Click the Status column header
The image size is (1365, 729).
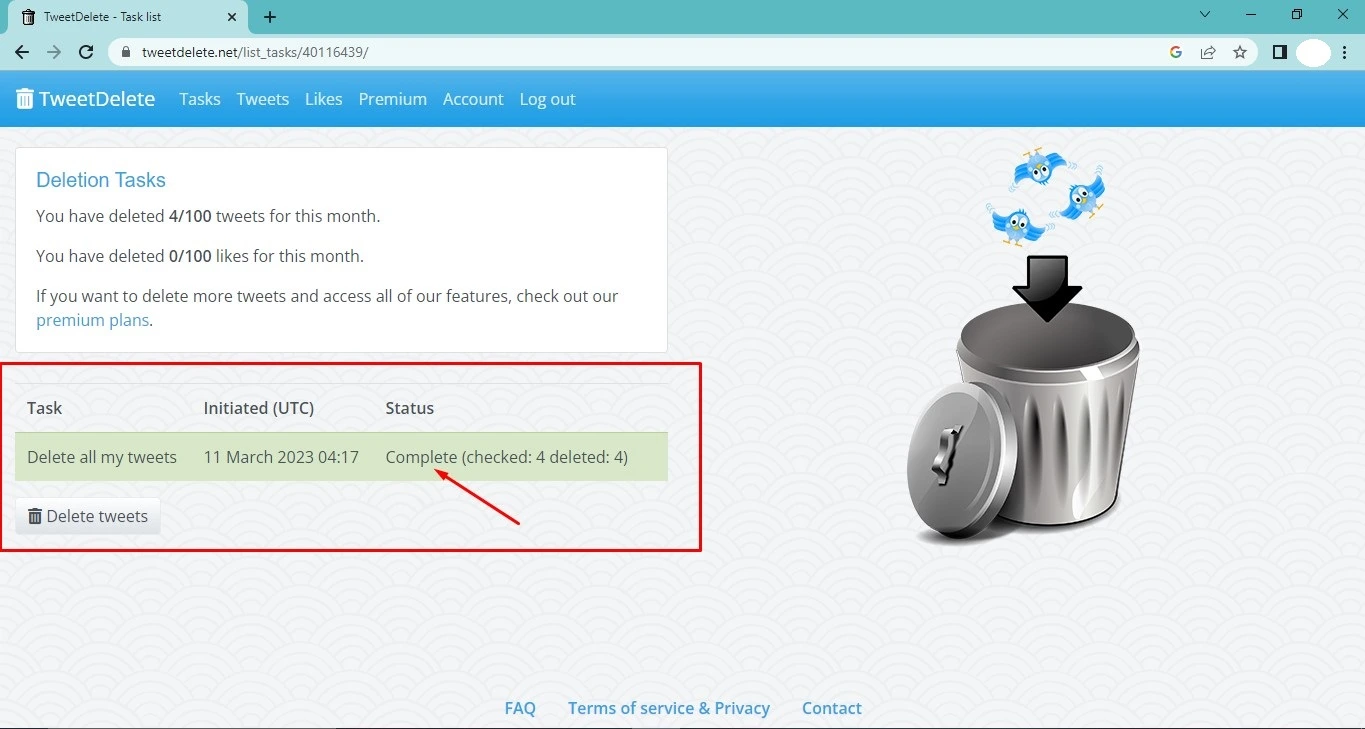click(410, 408)
